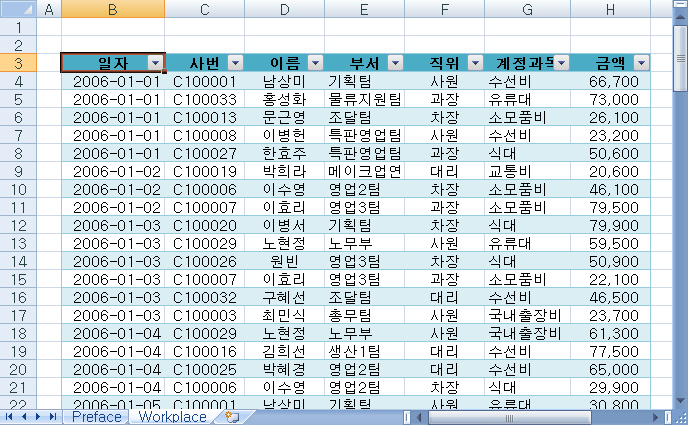688x425 pixels.
Task: Click the select all corner button
Action: [18, 9]
